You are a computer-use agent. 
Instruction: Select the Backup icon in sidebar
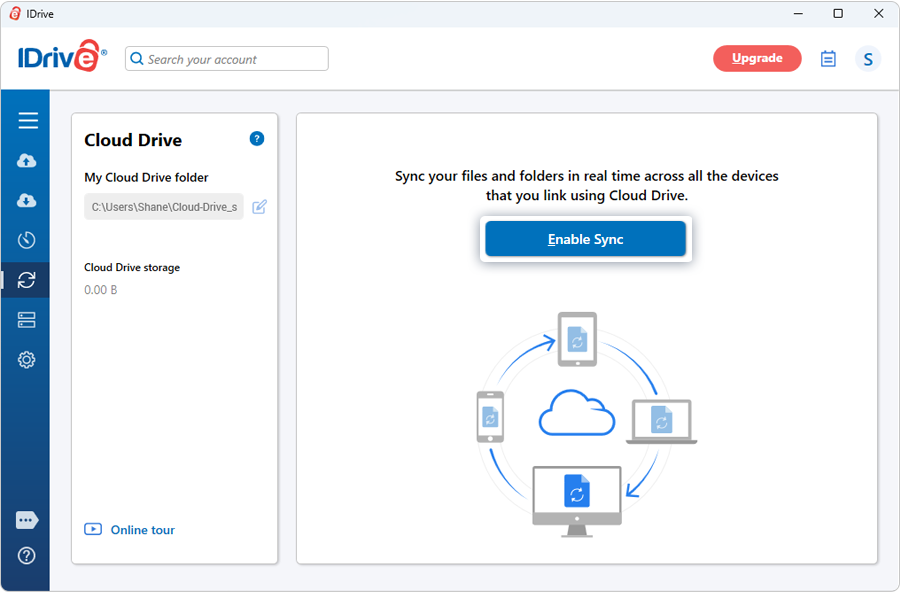[x=27, y=160]
